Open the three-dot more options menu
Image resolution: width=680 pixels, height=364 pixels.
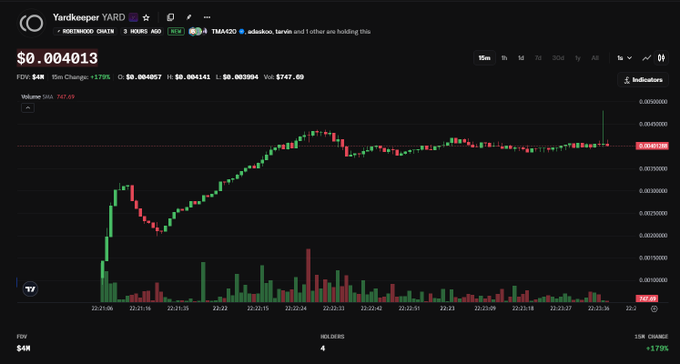click(x=207, y=17)
